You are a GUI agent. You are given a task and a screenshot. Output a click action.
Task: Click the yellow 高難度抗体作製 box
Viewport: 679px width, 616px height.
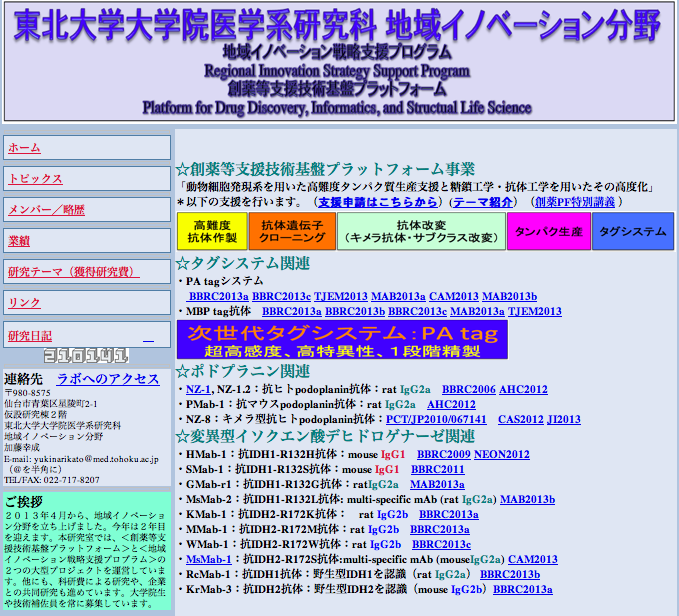tap(212, 231)
